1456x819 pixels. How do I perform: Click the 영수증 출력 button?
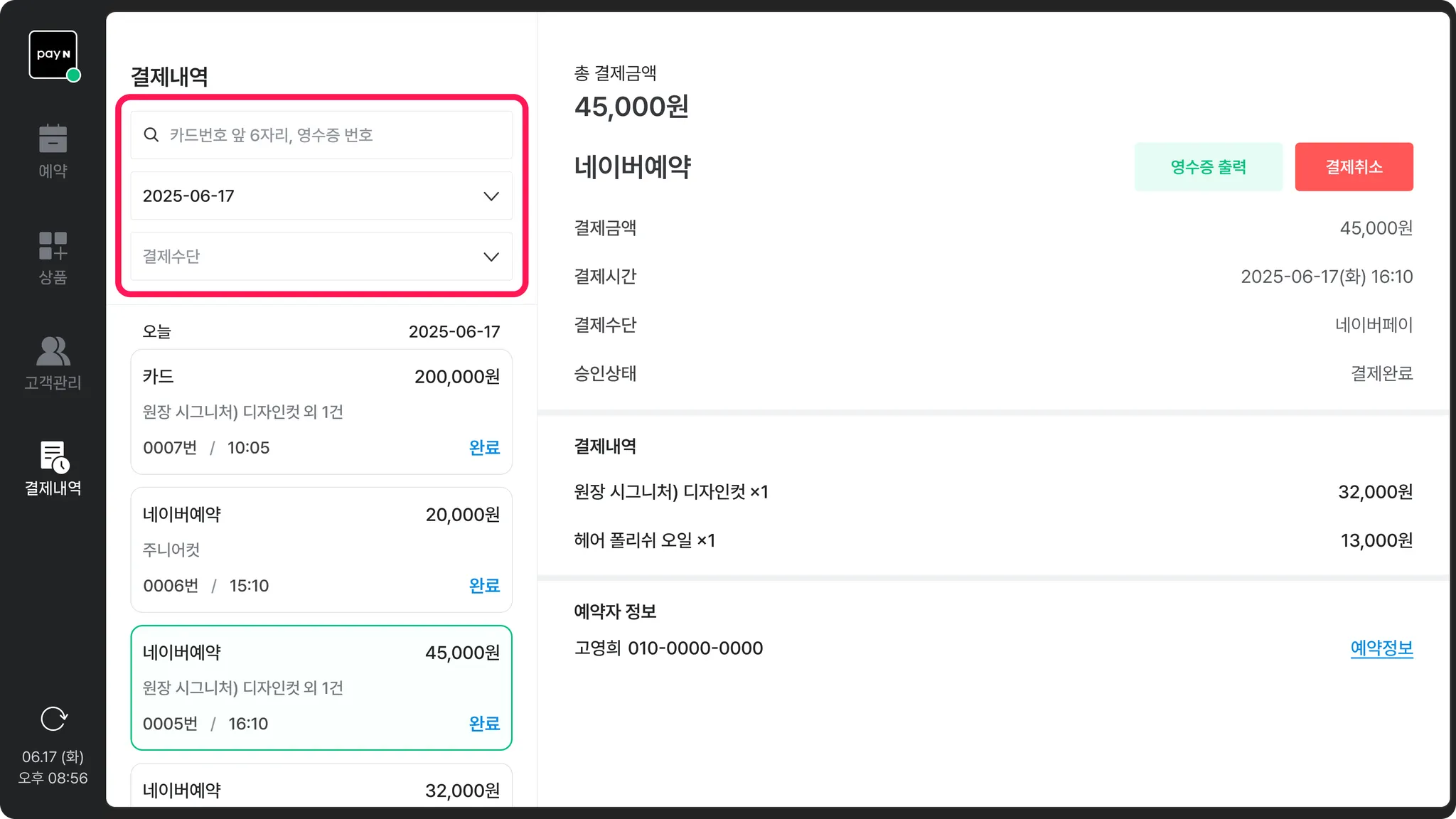point(1208,167)
